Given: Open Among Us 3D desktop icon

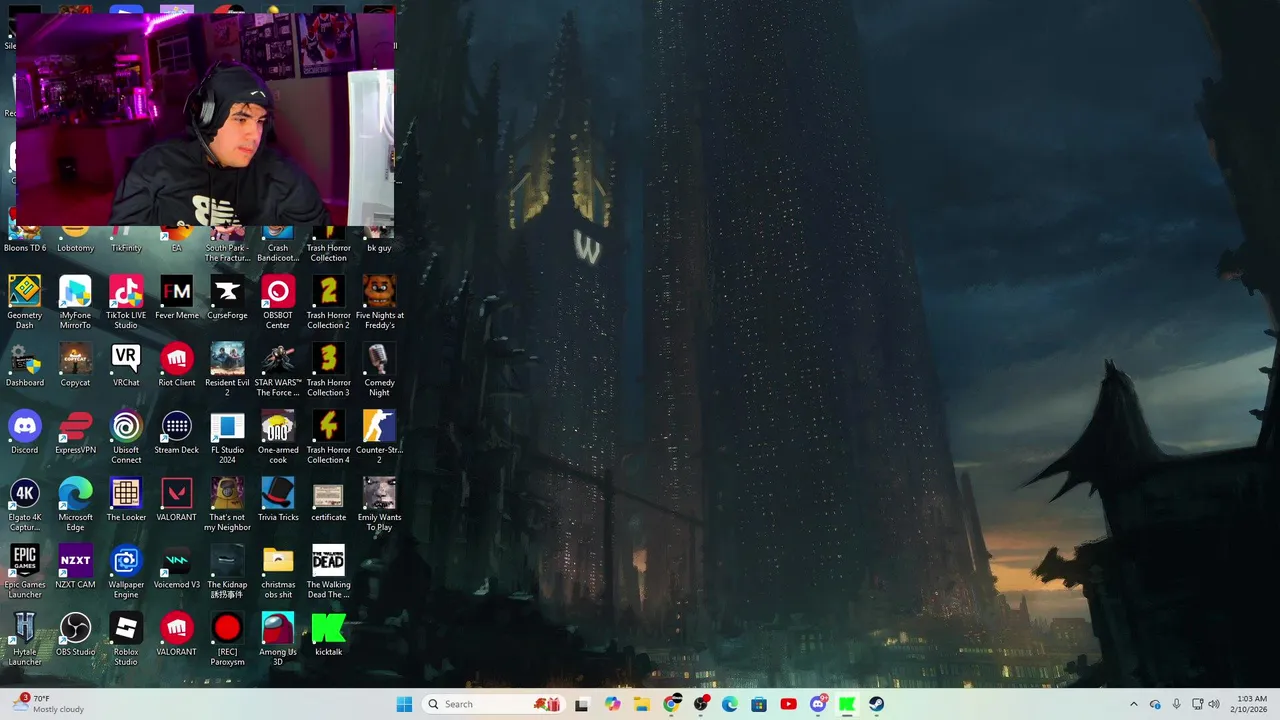Looking at the screenshot, I should coord(278,638).
